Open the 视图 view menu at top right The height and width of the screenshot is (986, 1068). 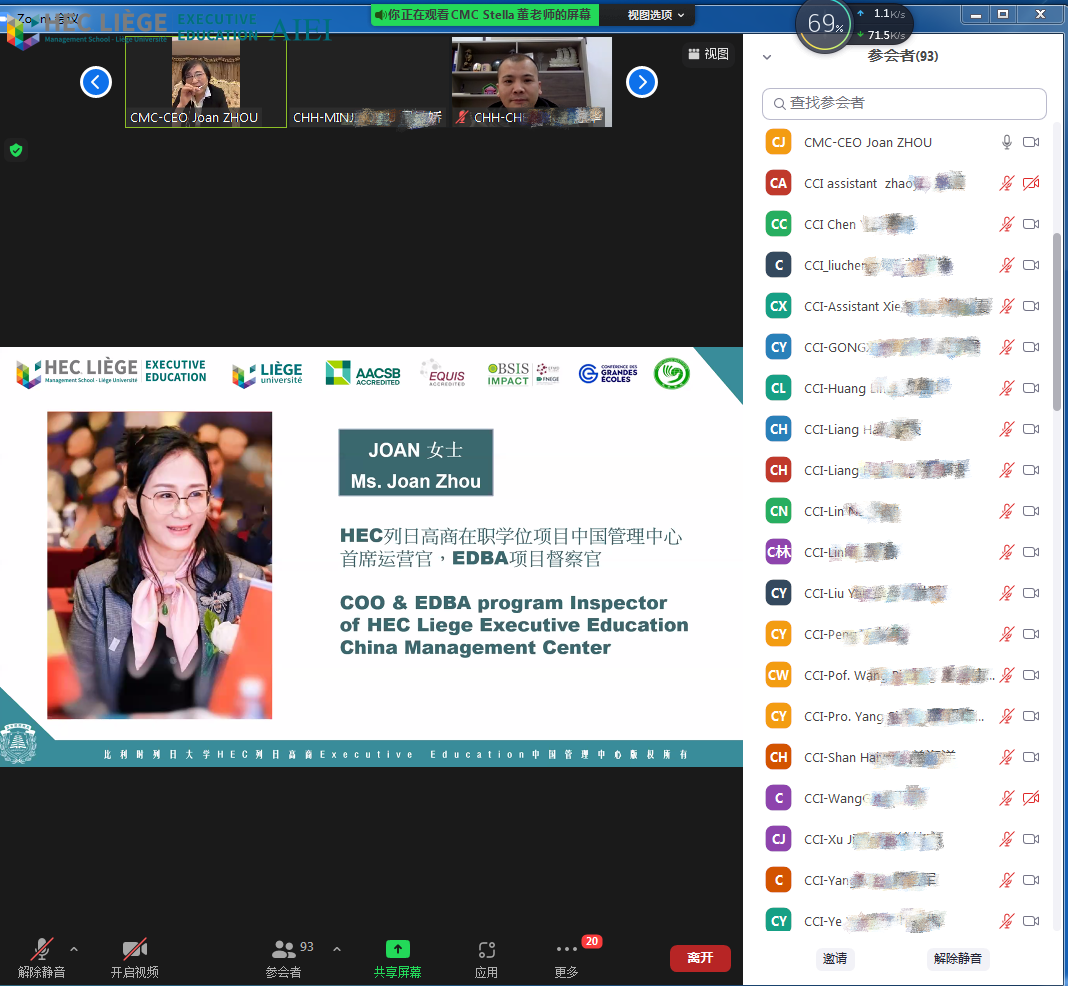pyautogui.click(x=708, y=54)
